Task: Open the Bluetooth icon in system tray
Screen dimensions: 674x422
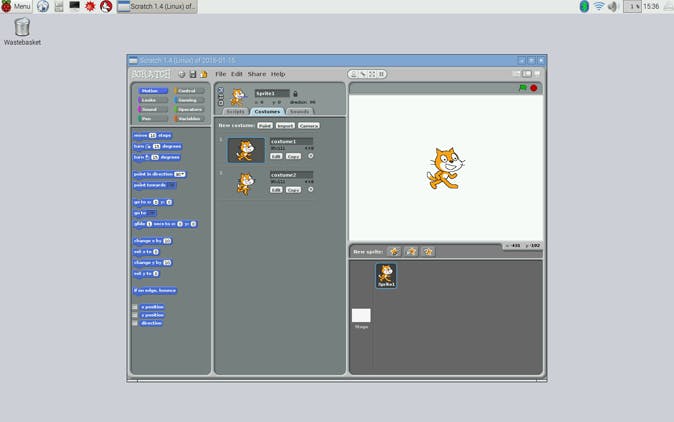Action: [x=584, y=7]
